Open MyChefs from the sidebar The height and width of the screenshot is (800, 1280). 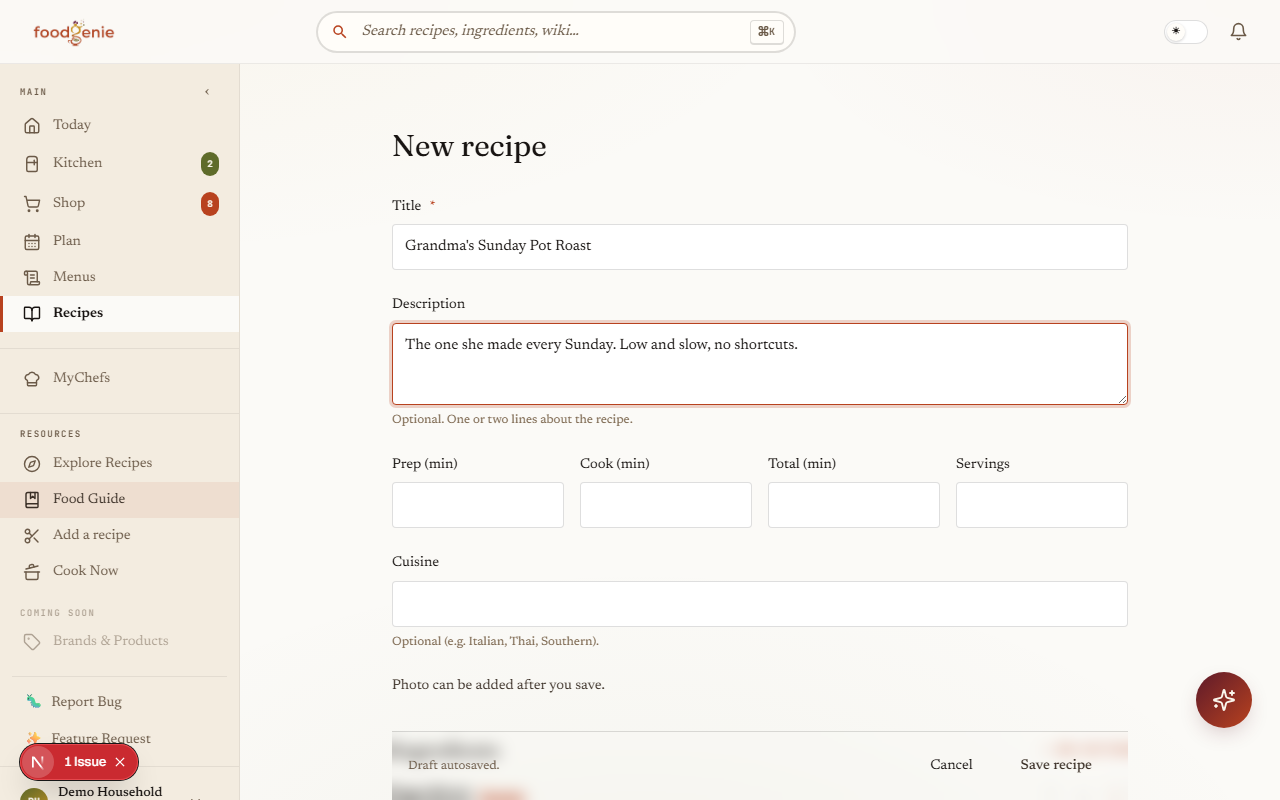point(120,378)
